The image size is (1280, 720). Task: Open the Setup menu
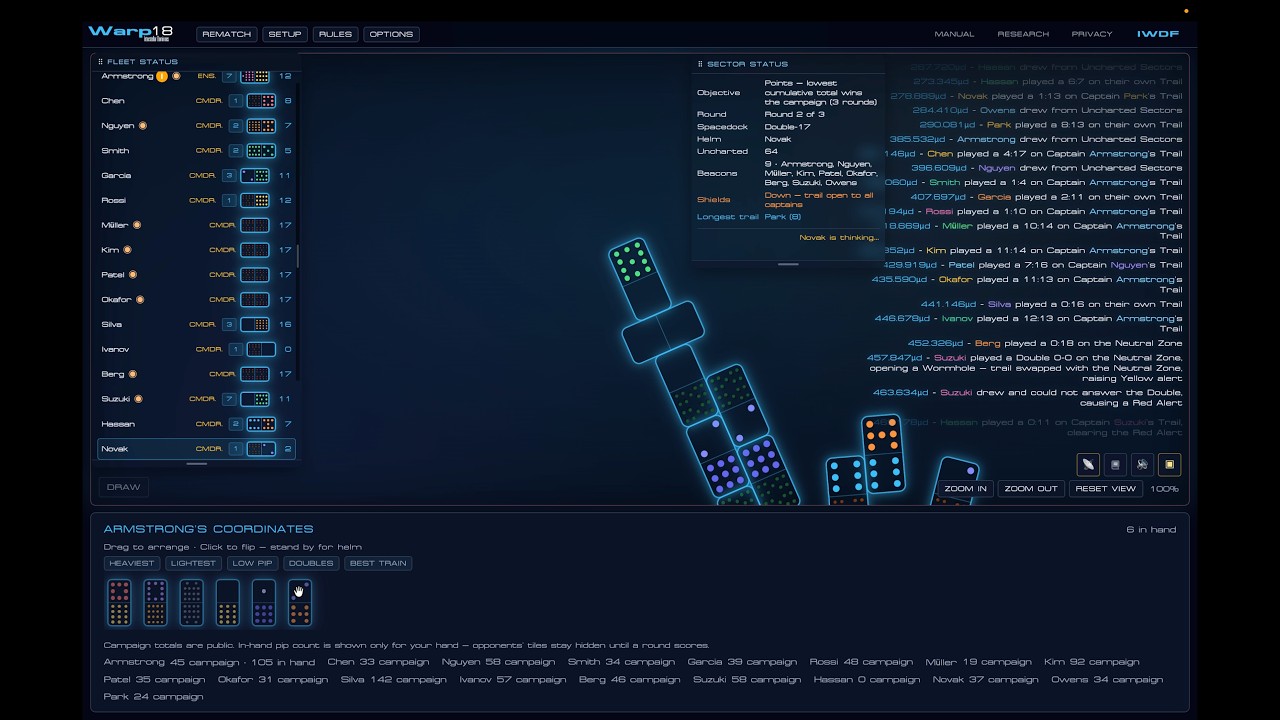[x=285, y=34]
